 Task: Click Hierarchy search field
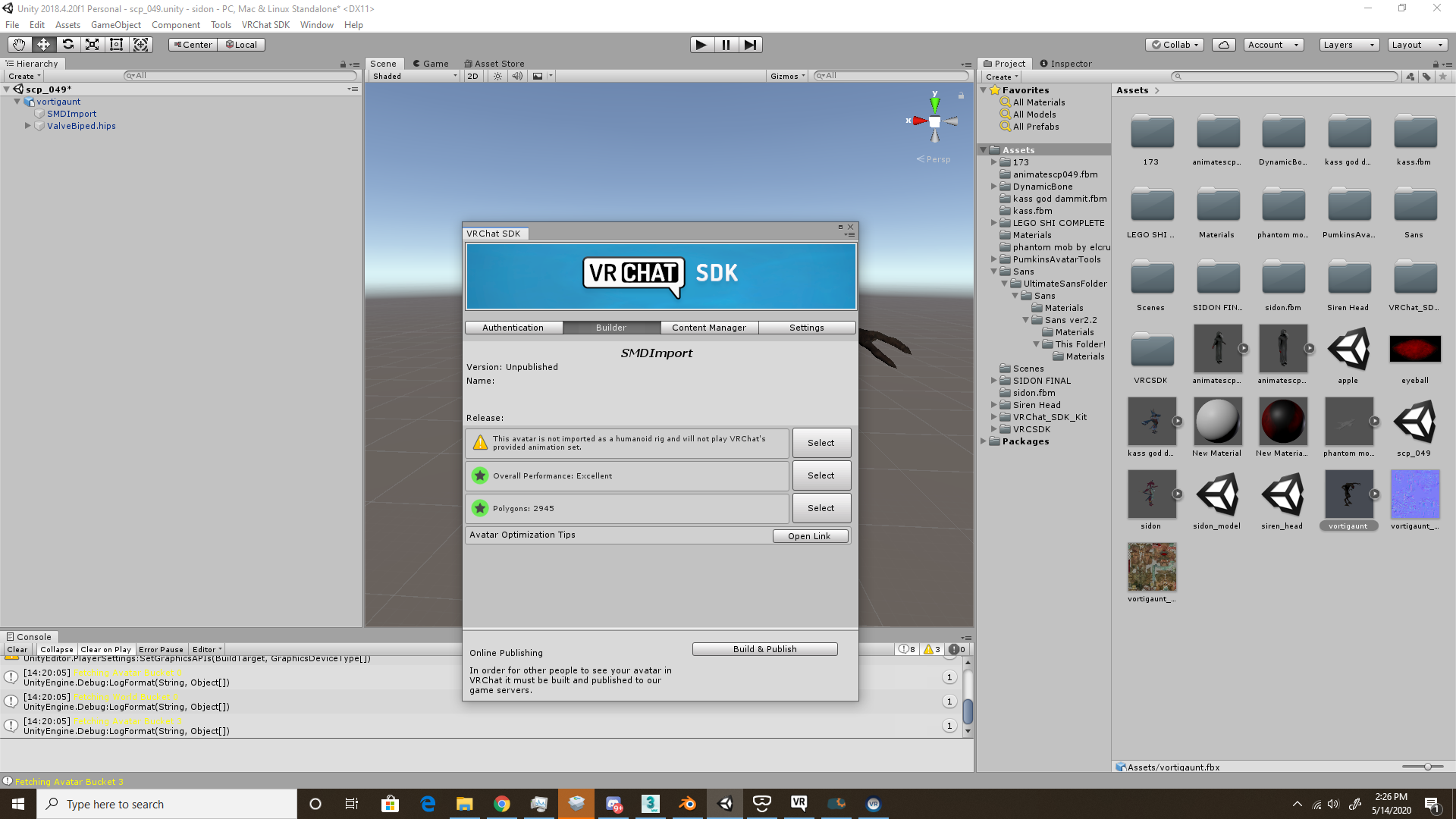coord(240,76)
